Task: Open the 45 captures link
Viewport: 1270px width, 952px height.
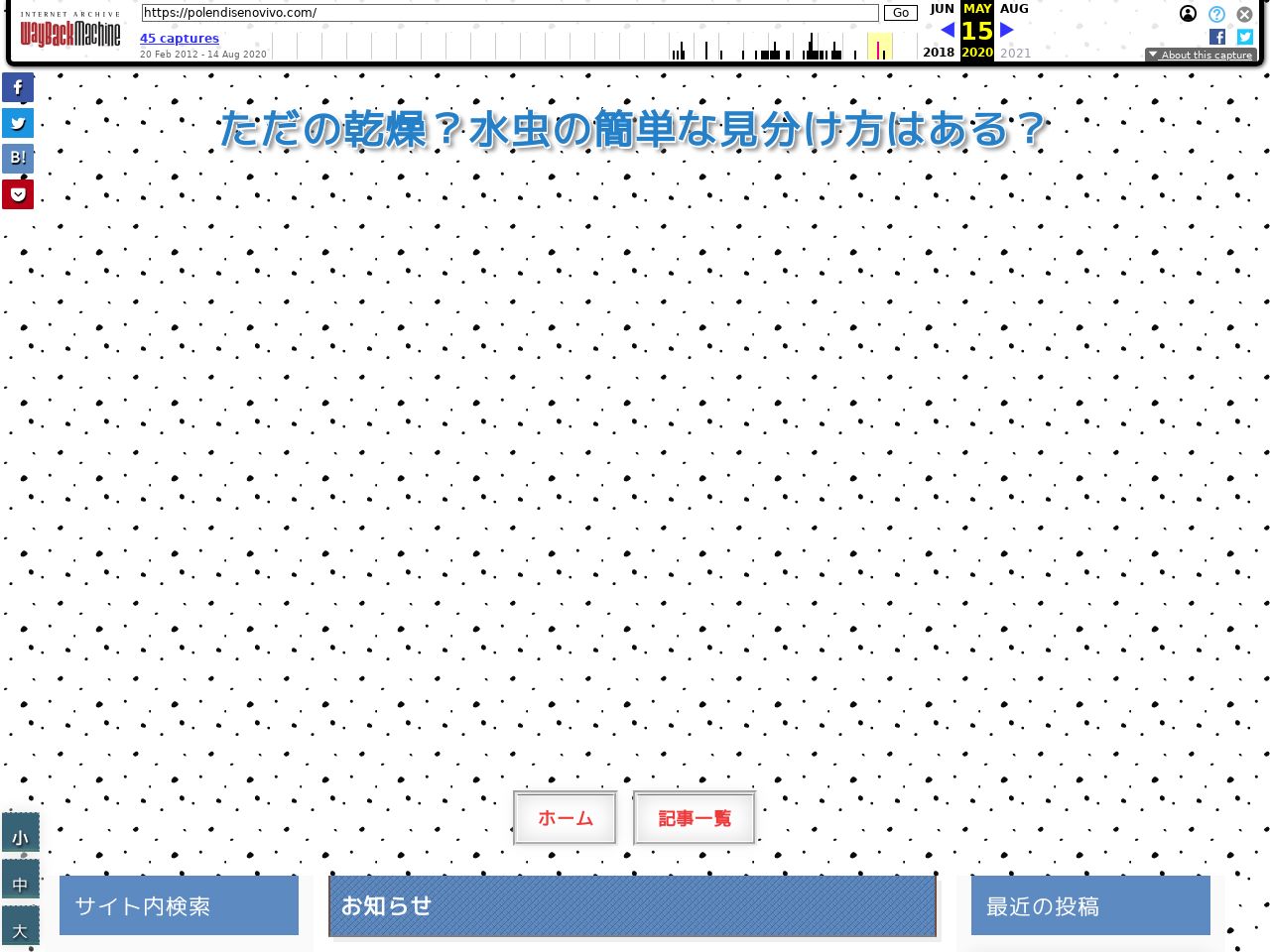Action: (x=180, y=39)
